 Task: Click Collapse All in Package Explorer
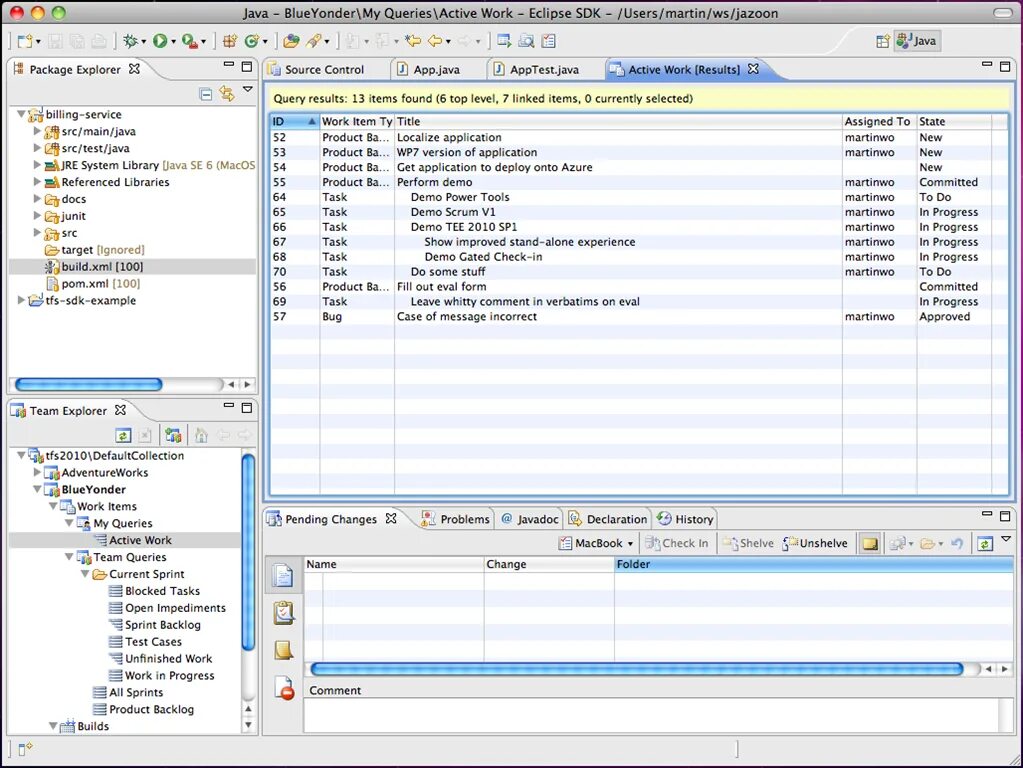click(x=206, y=94)
